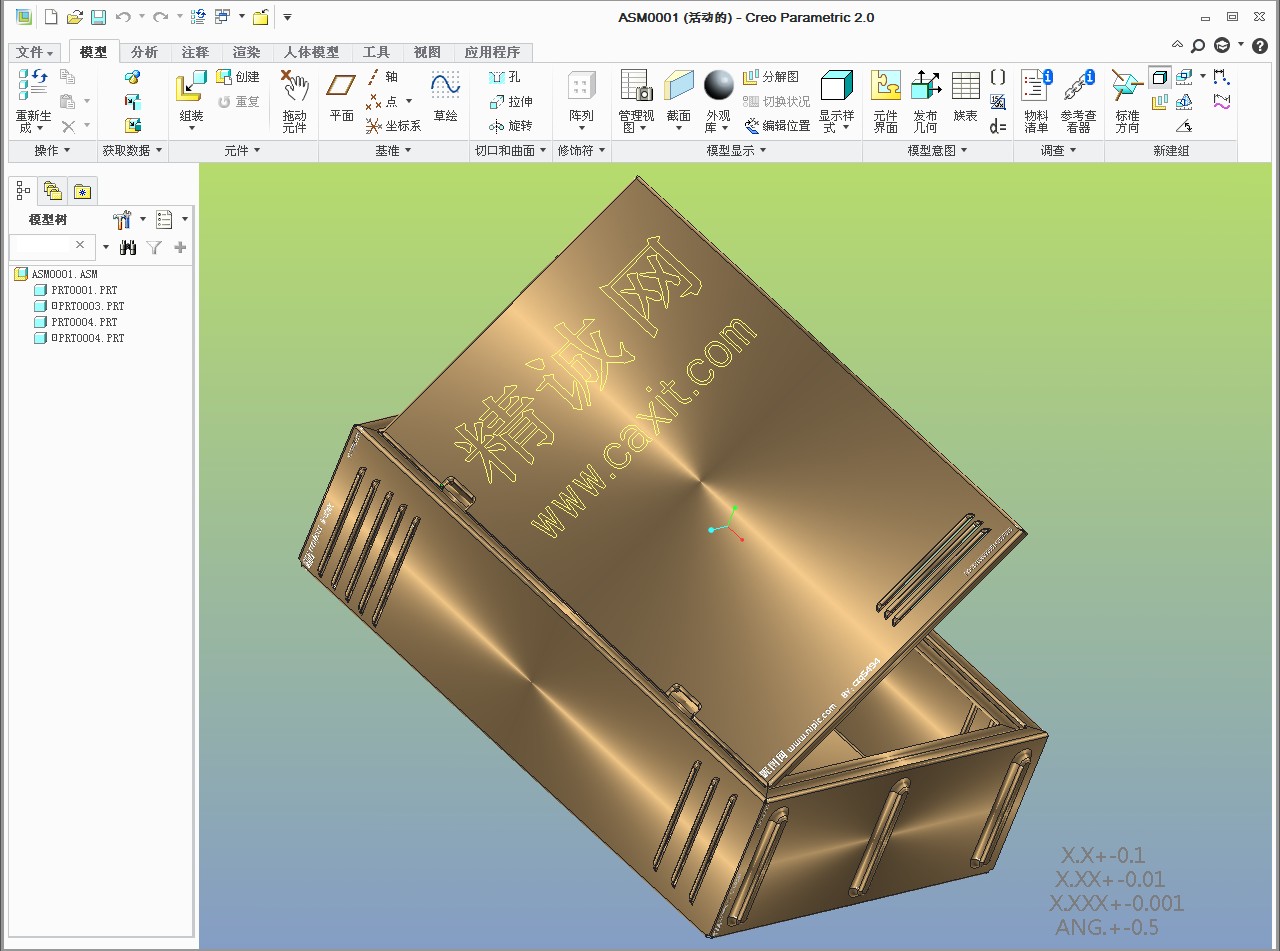Switch to the Manikin (人体模型) tab
The height and width of the screenshot is (951, 1280).
click(x=311, y=52)
